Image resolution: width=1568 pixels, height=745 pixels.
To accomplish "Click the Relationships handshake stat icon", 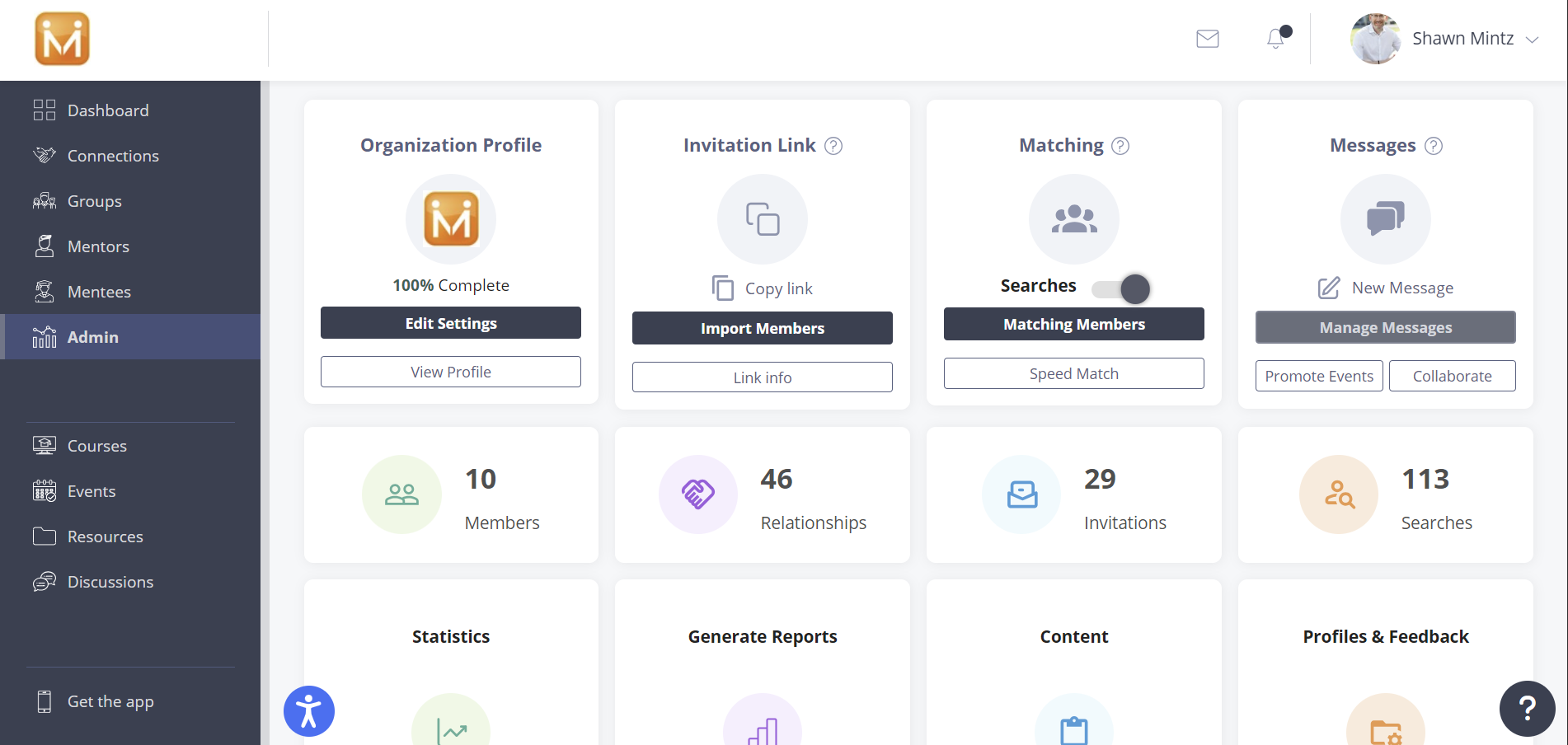I will point(698,494).
